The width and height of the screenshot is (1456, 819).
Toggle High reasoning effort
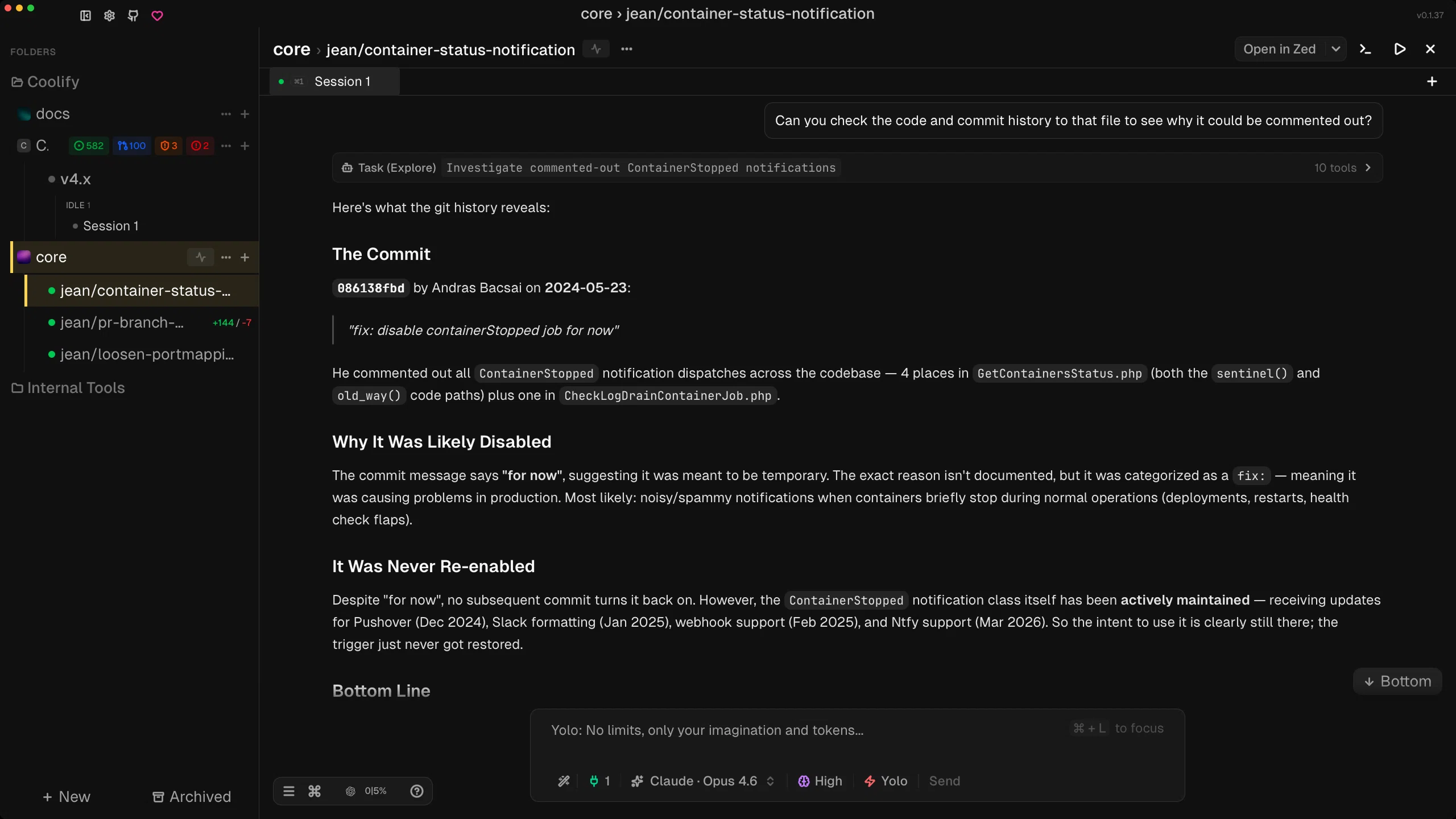(x=820, y=781)
